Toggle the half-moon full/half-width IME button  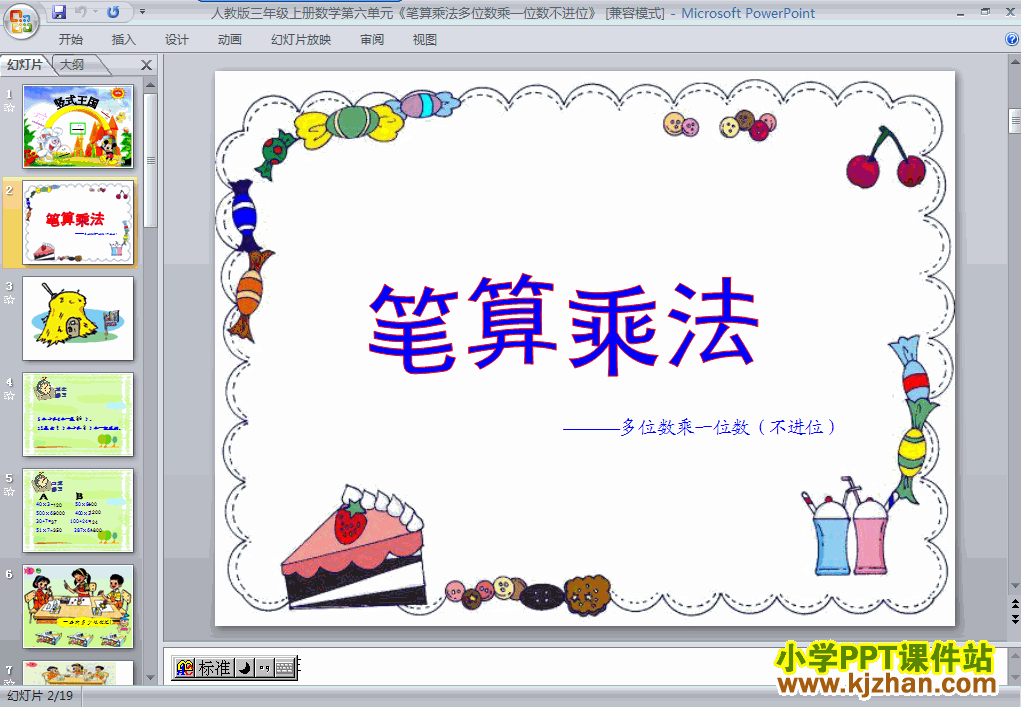point(244,668)
